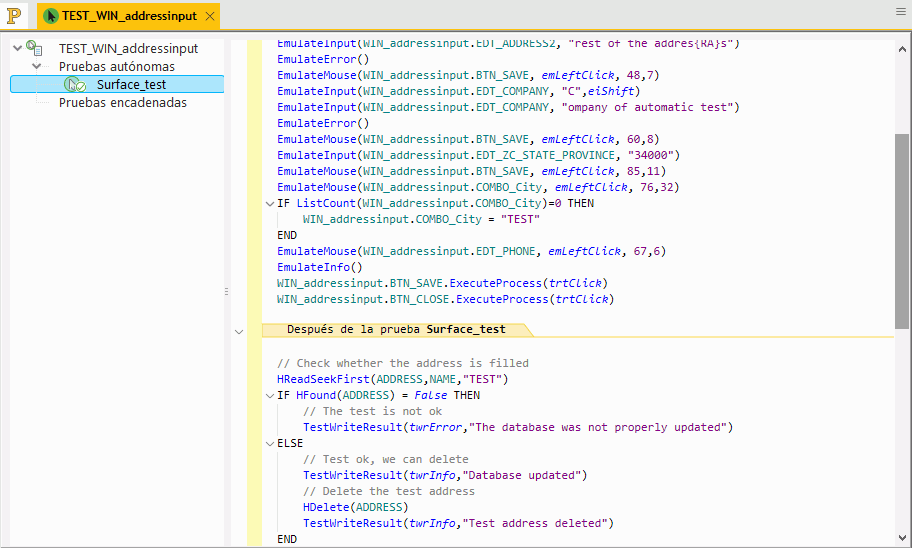This screenshot has width=912, height=548.
Task: Click the "Delete the test address" comment
Action: tap(389, 491)
